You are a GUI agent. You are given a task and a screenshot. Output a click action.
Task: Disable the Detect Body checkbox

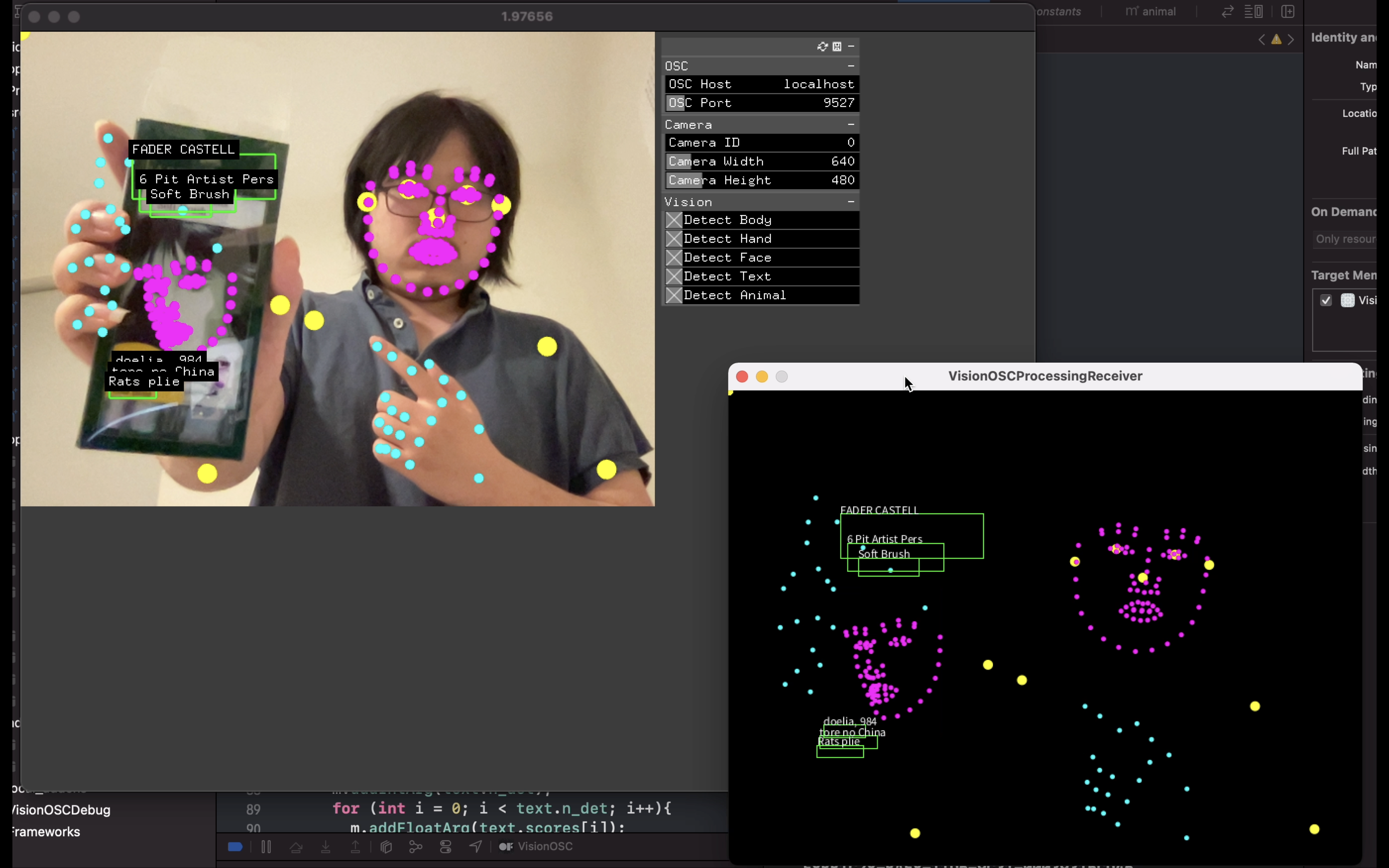pos(674,220)
